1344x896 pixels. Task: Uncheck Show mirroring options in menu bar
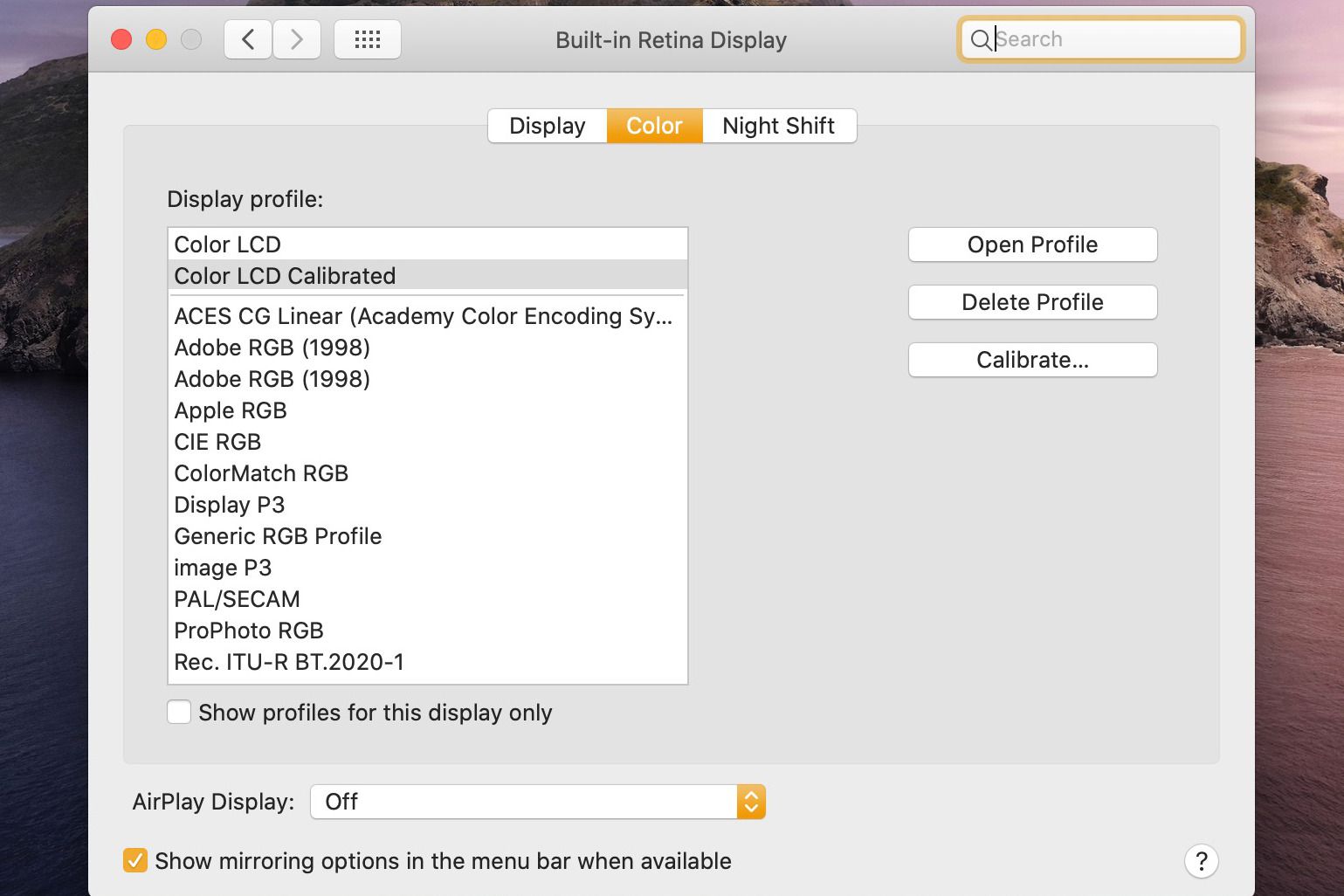coord(134,860)
